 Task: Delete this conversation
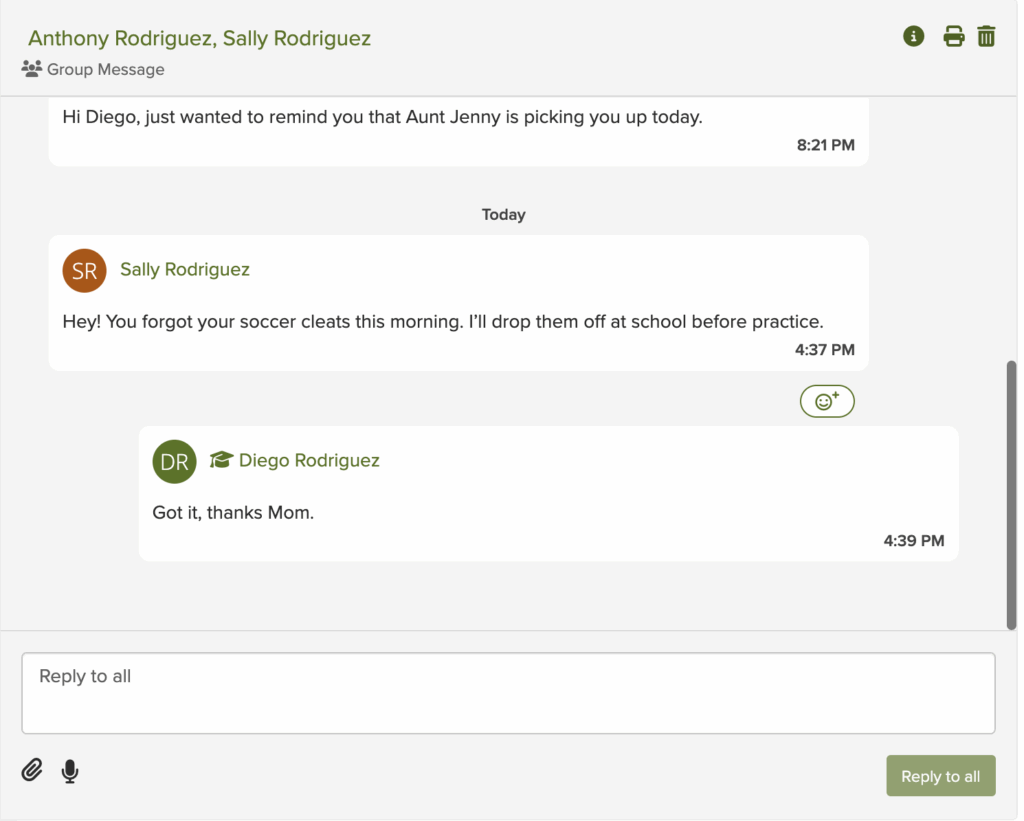(x=986, y=36)
